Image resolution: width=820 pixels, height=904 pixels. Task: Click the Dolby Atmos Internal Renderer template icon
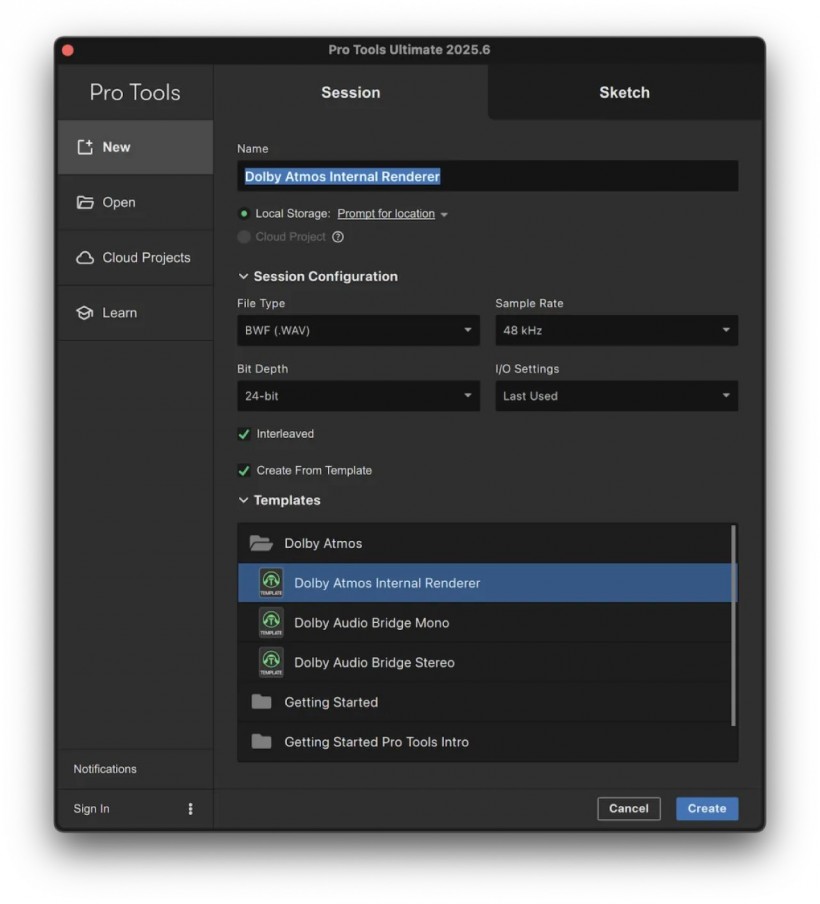[x=271, y=583]
